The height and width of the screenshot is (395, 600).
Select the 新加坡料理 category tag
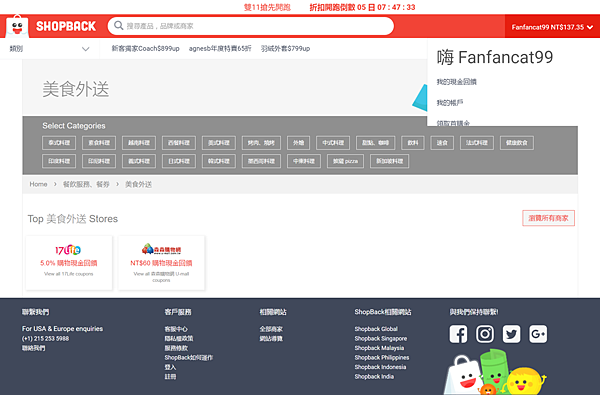(390, 161)
